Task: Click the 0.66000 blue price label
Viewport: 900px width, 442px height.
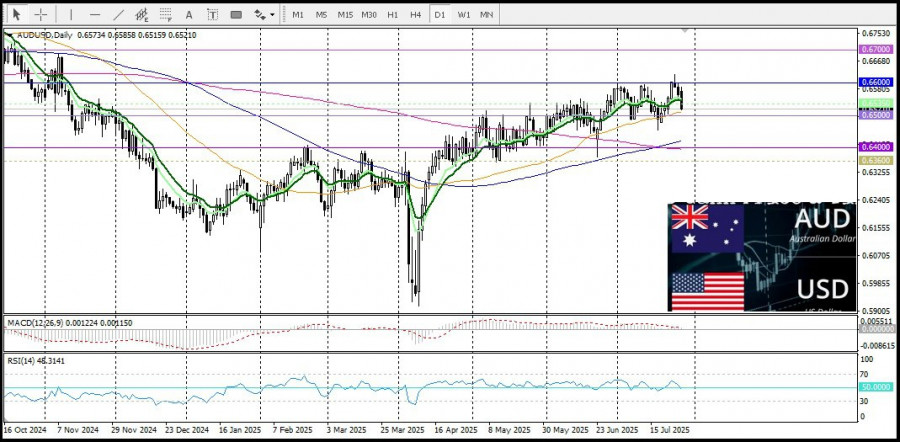Action: pos(876,83)
